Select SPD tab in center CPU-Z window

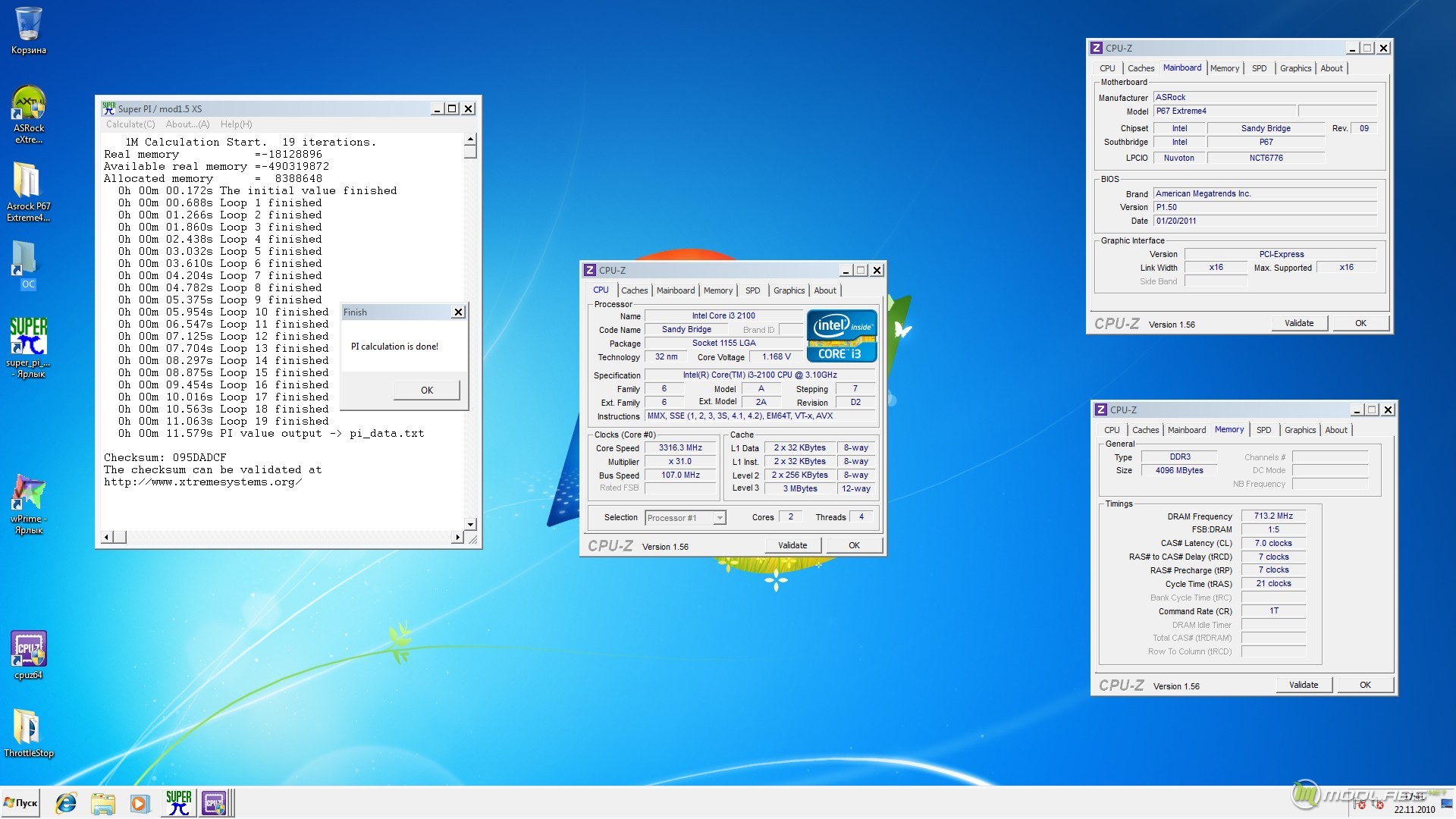(752, 290)
